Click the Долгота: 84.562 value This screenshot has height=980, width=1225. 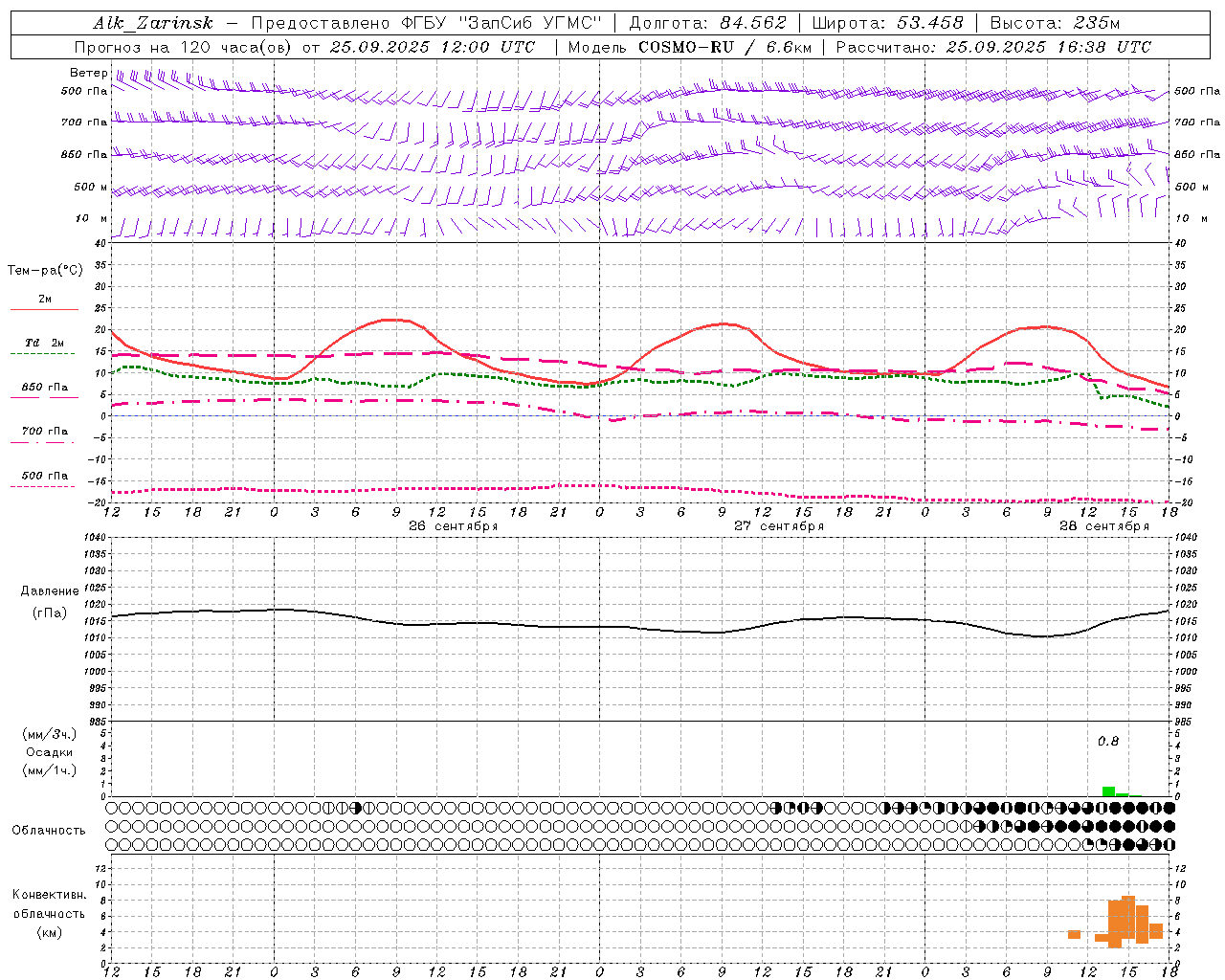tap(707, 23)
